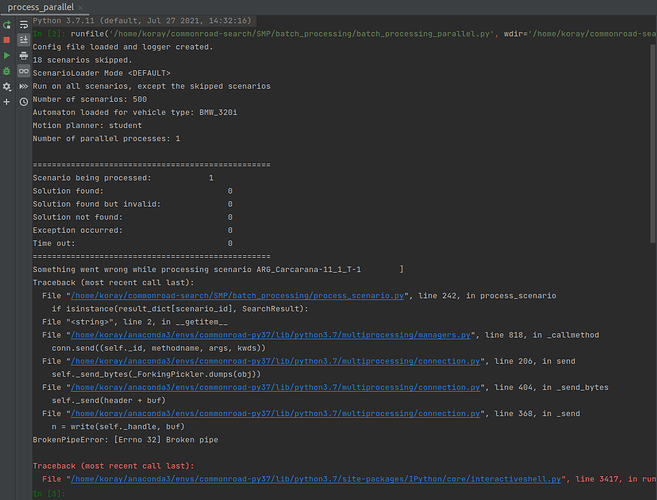This screenshot has width=657, height=500.
Task: Attach debugger using the green bug icon
Action: pos(7,71)
